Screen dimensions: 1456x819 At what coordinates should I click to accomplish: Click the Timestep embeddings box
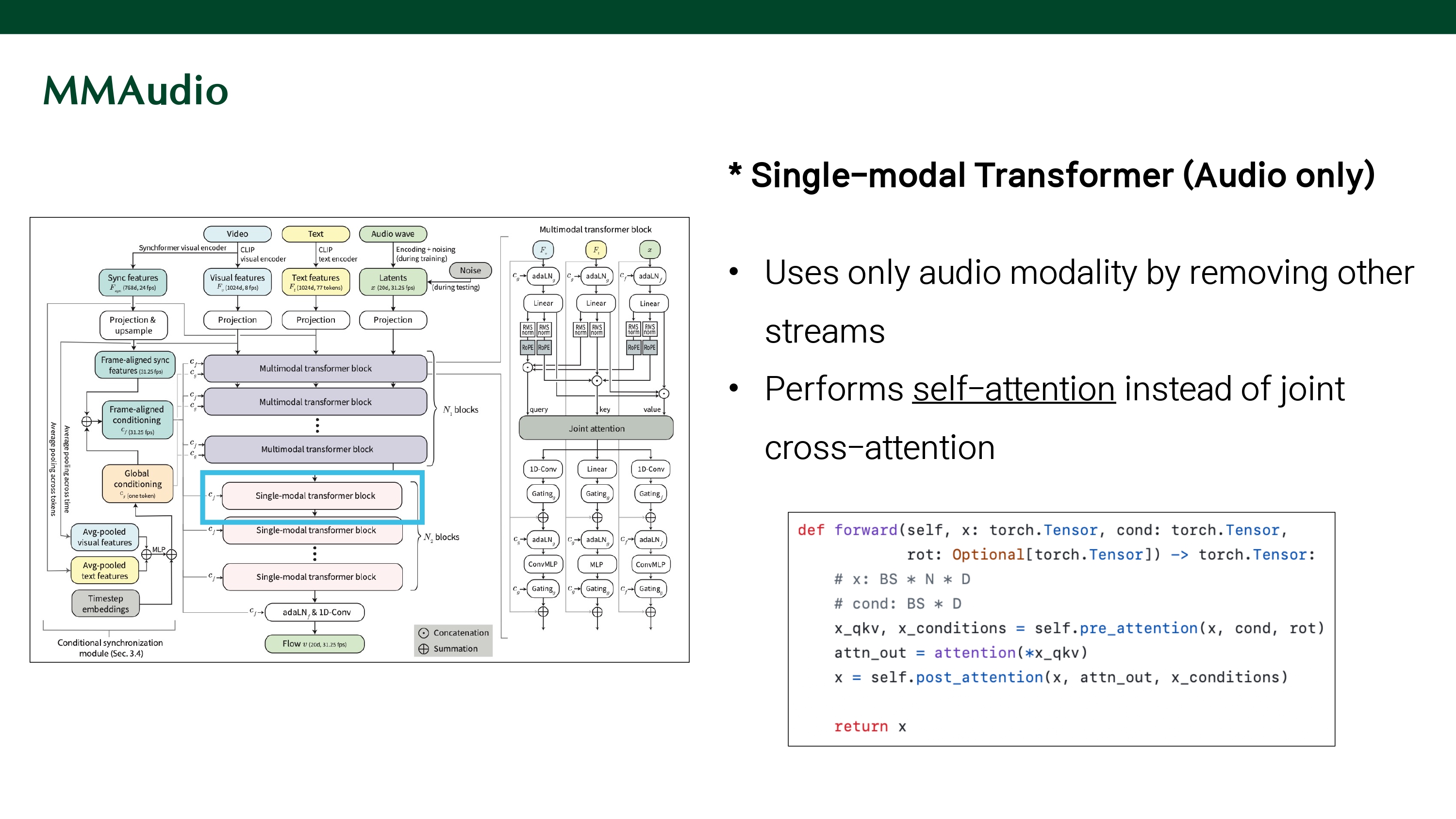point(105,604)
